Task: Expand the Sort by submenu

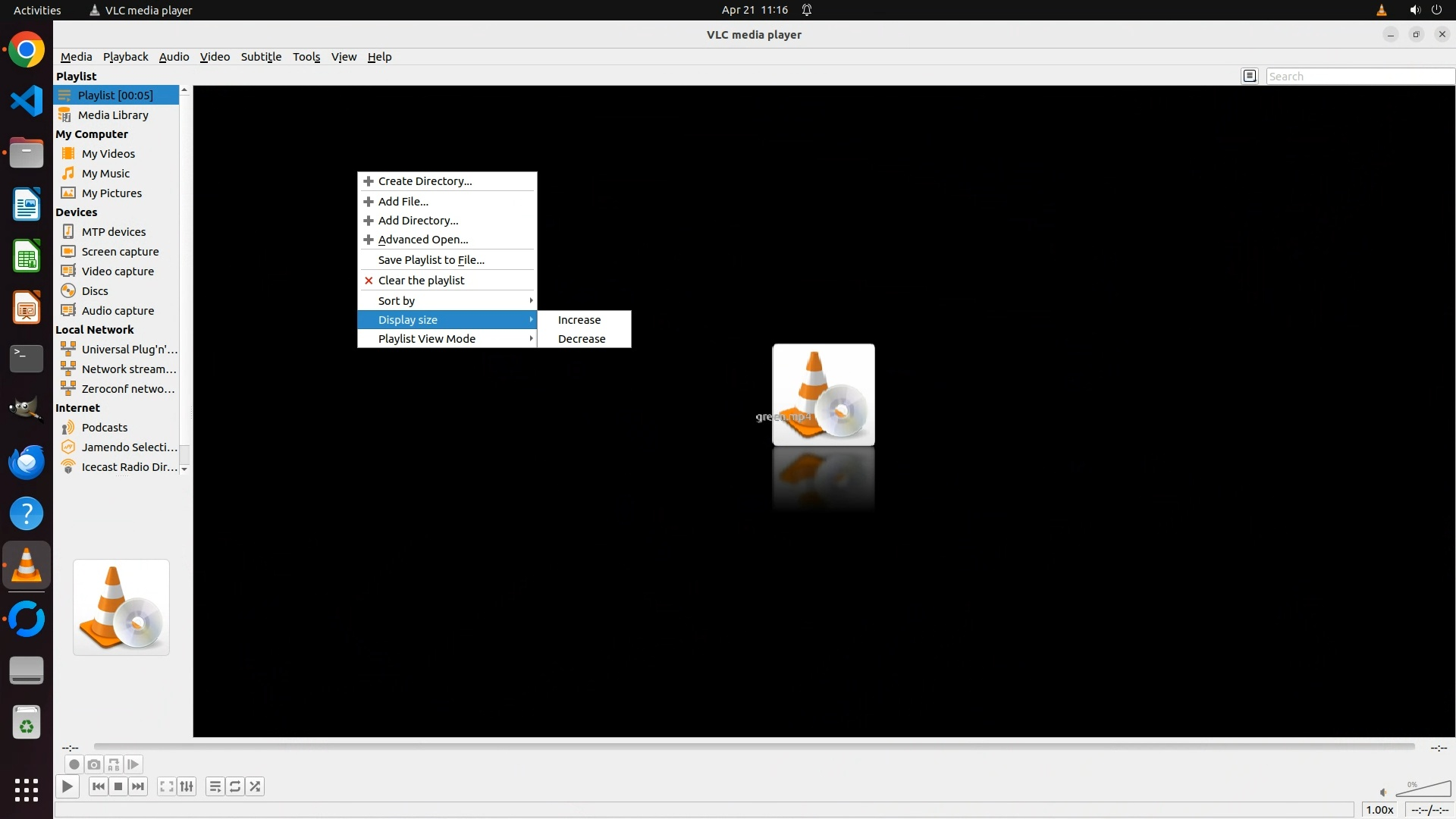Action: [447, 300]
